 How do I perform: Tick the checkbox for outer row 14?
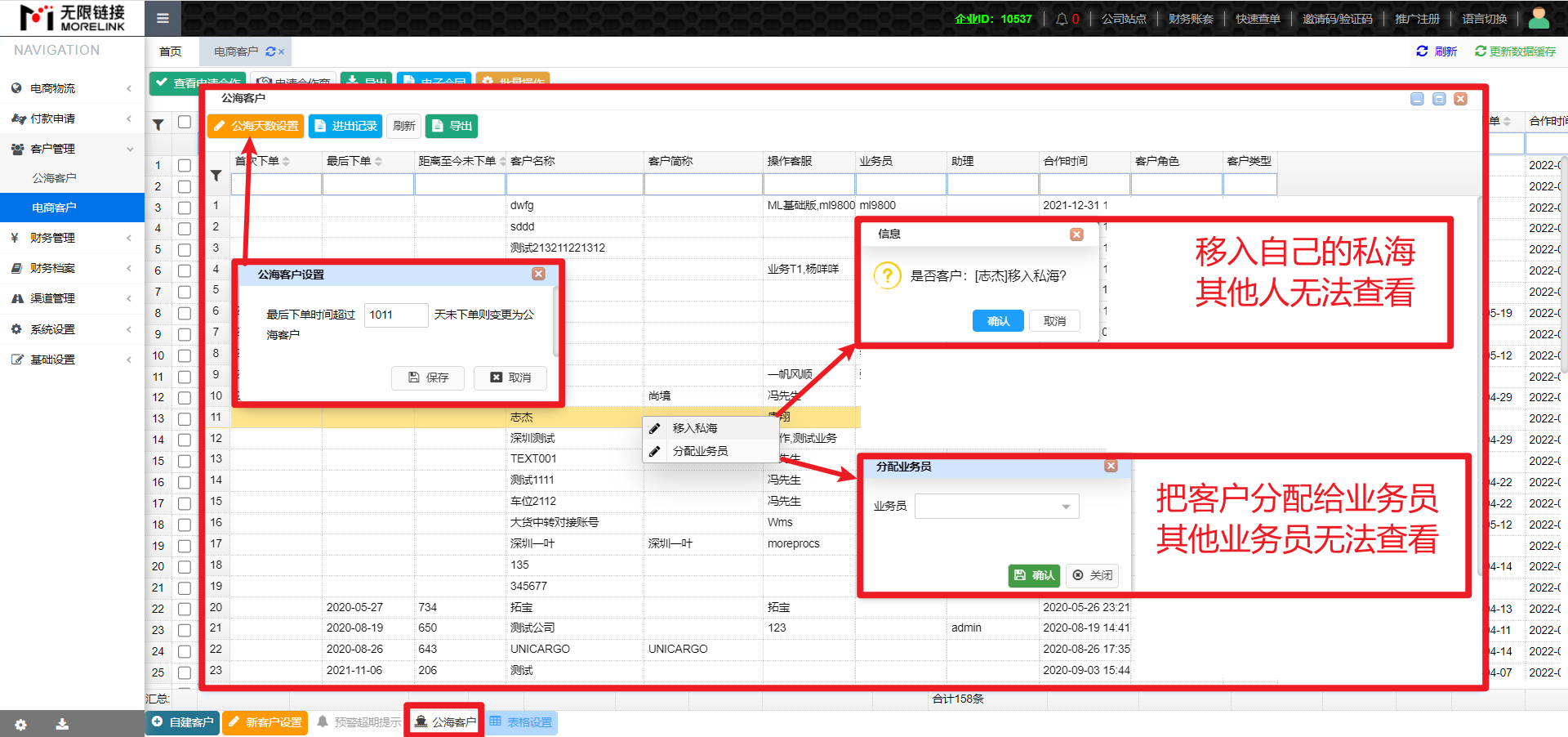click(x=185, y=440)
